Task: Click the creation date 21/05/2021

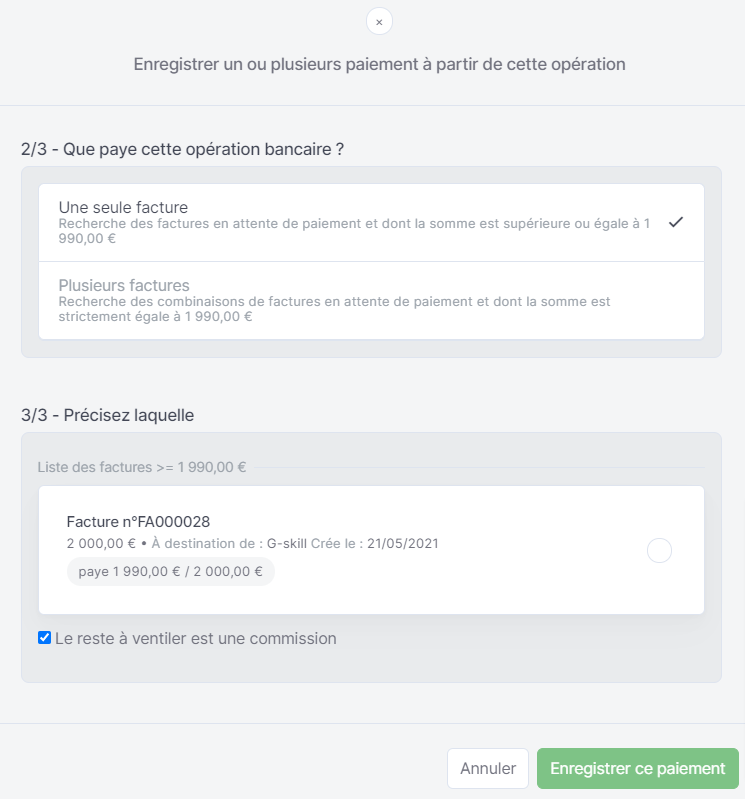Action: point(403,544)
